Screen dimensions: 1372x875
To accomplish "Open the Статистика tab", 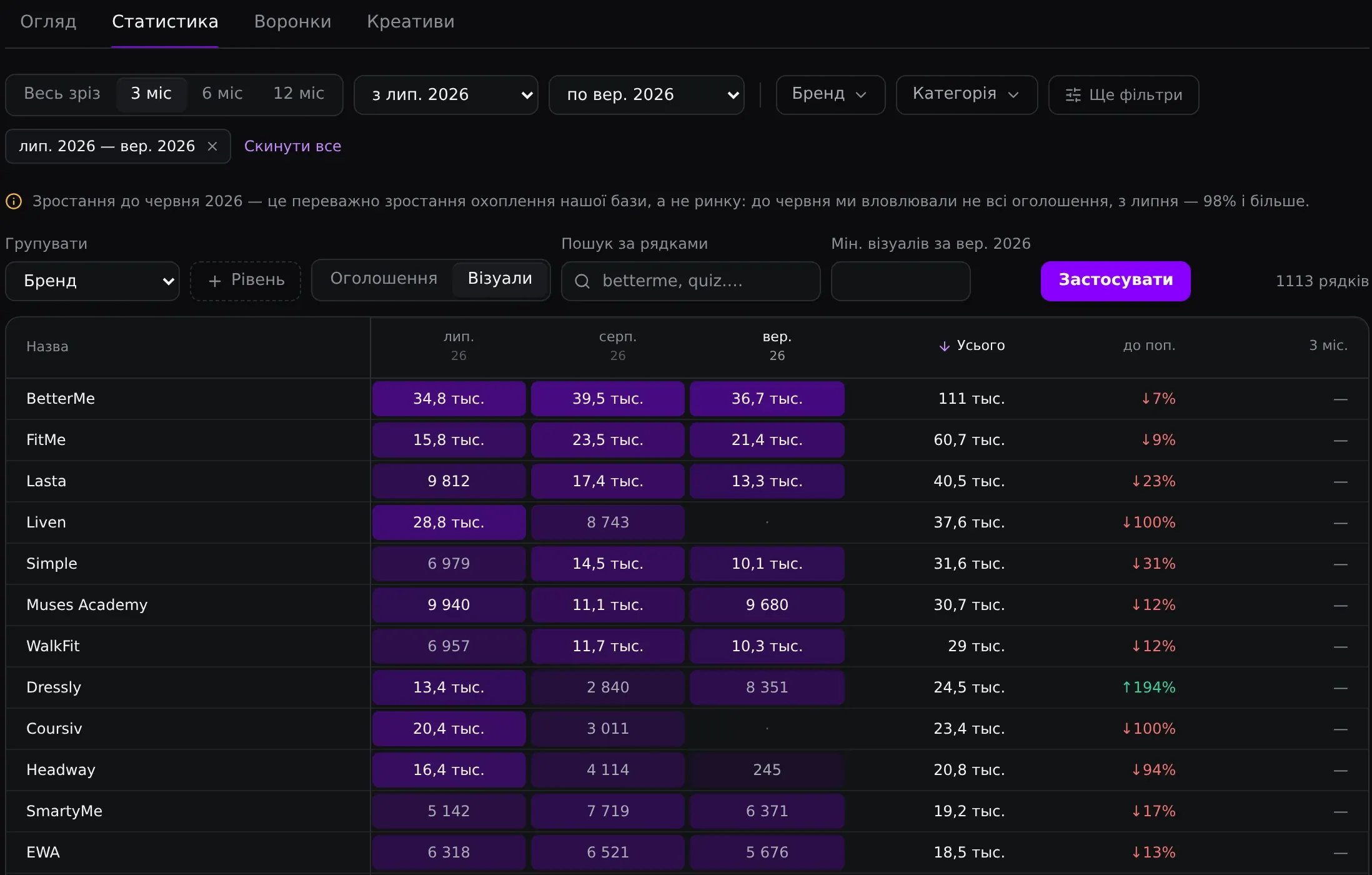I will tap(165, 22).
